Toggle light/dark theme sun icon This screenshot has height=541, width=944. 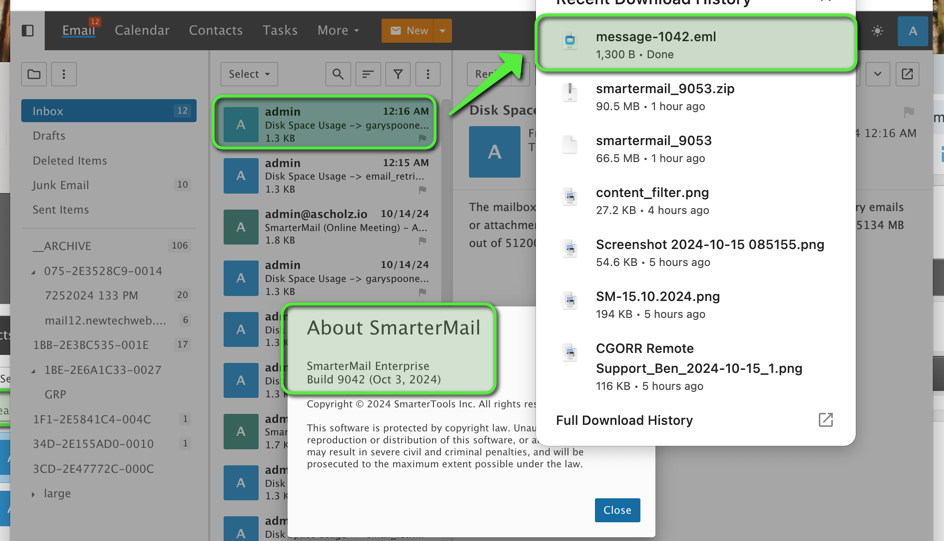[x=877, y=31]
